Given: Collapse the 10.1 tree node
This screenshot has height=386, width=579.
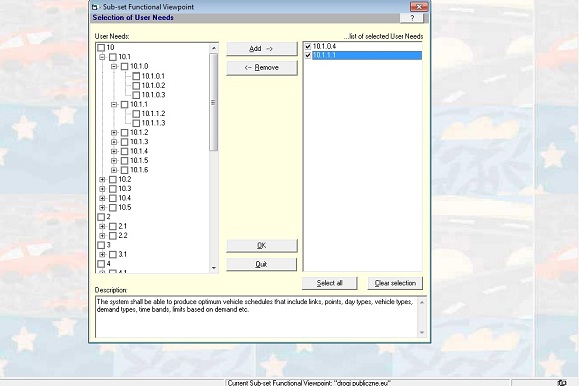Looking at the screenshot, I should 102,57.
